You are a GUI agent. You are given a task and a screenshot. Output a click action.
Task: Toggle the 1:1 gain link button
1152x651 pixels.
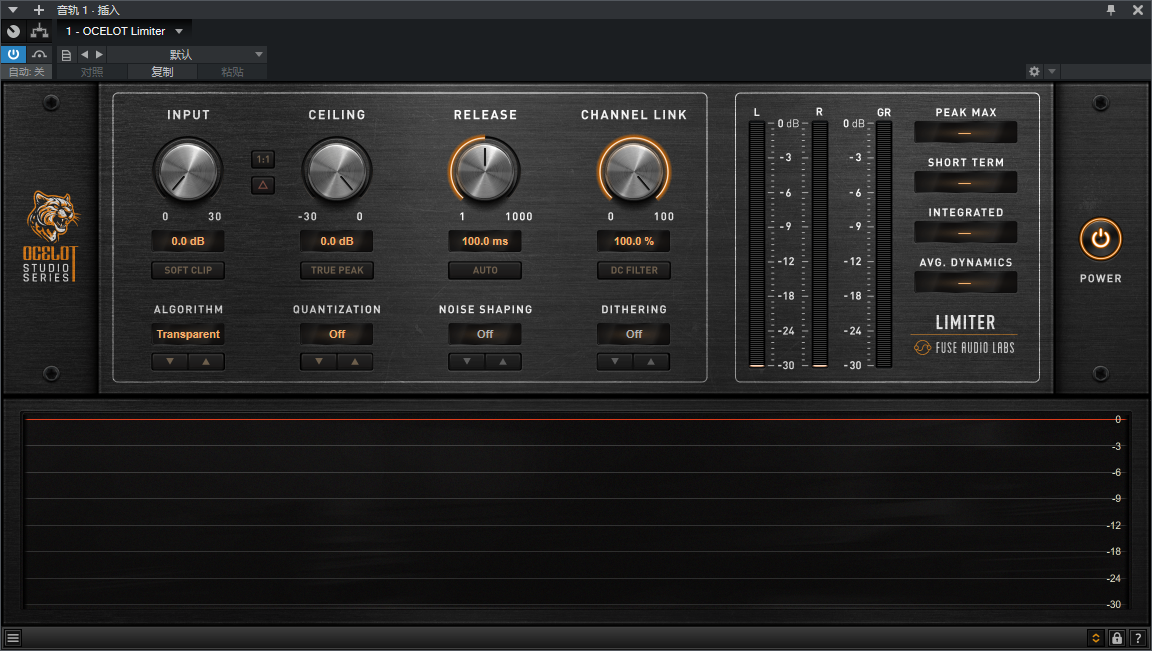(263, 159)
